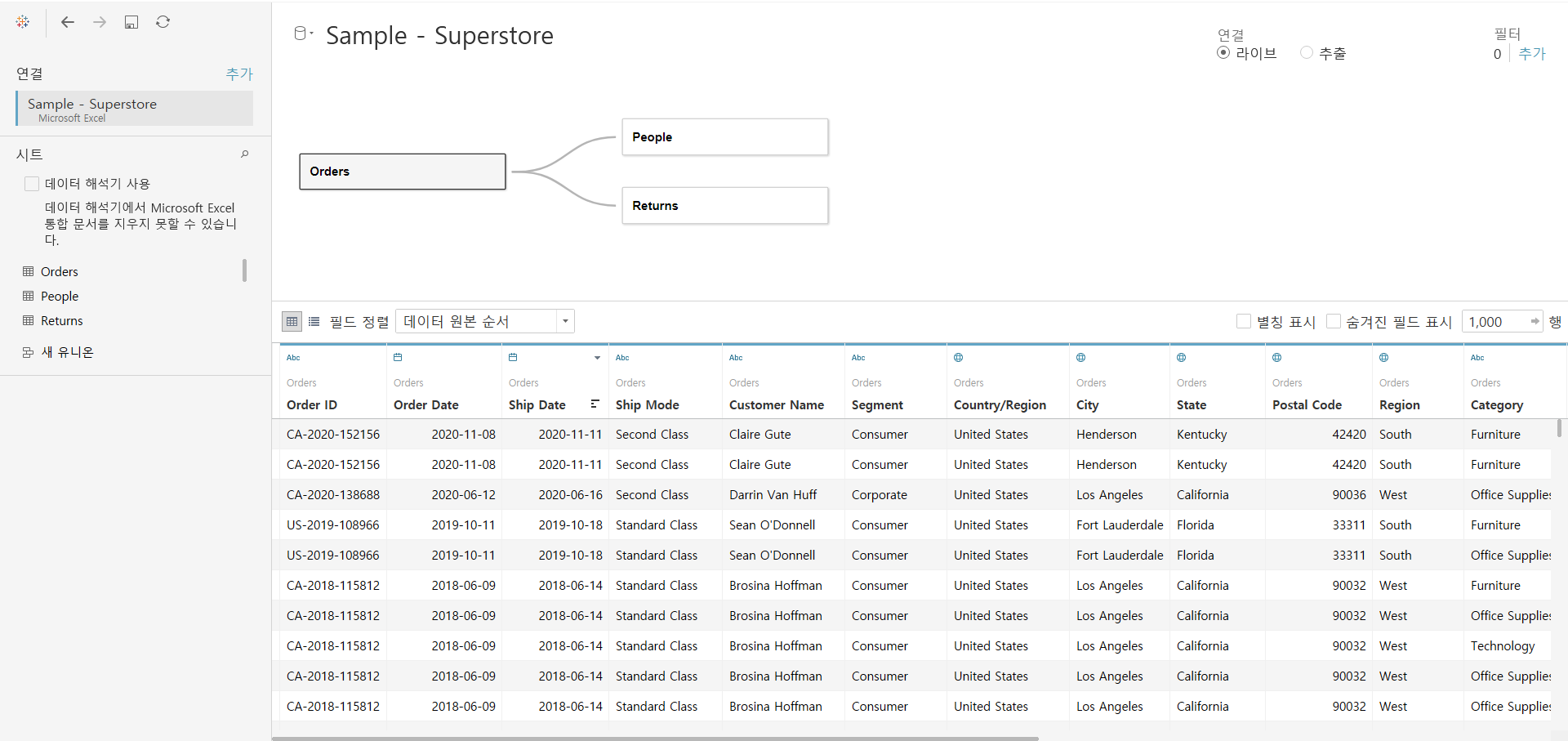Toggle 숨겨진 필드 표시 hidden fields checkbox

[1334, 321]
